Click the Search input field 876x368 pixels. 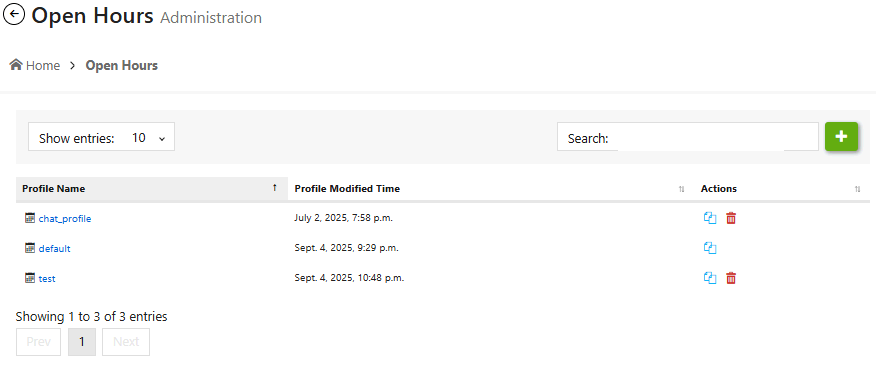701,137
